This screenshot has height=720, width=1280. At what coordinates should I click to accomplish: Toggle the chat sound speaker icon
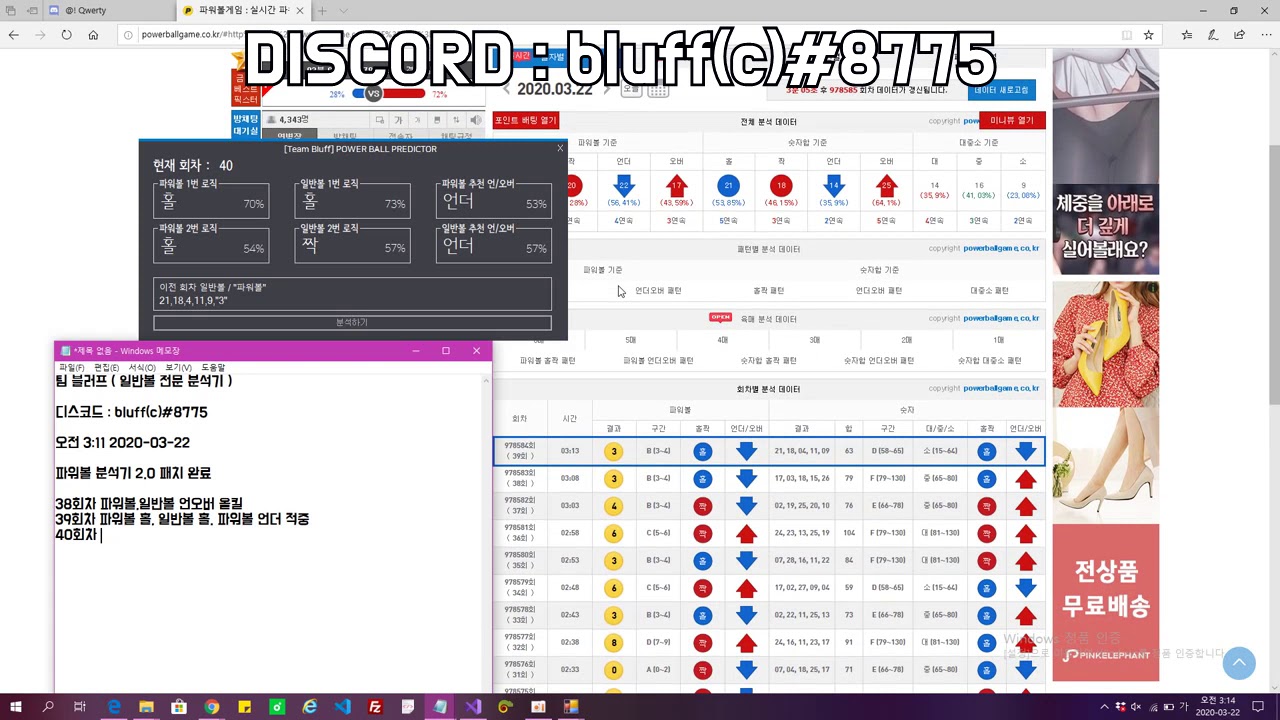coord(476,120)
